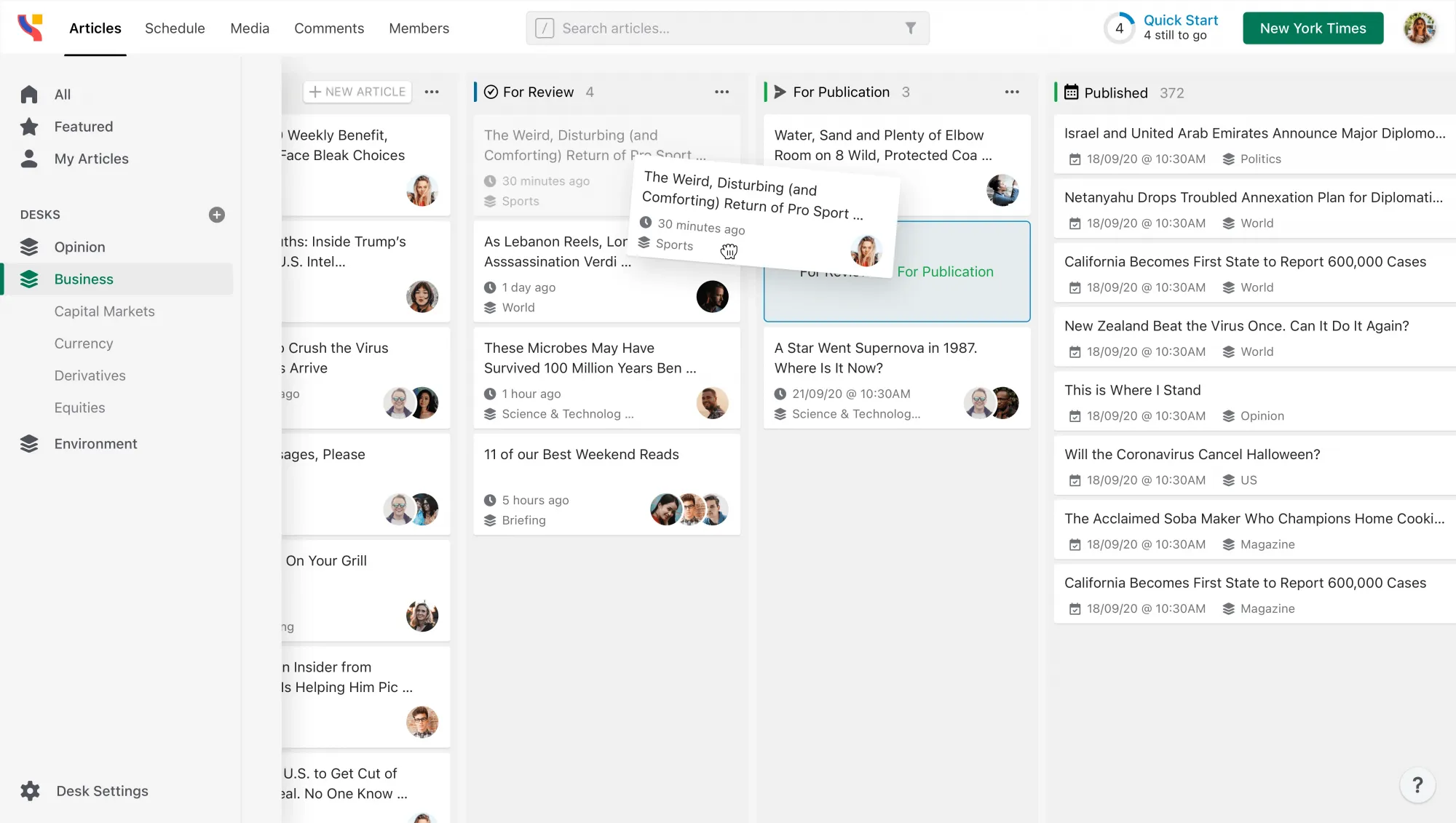Click the Opinion desk layers icon
The width and height of the screenshot is (1456, 823).
(x=29, y=247)
